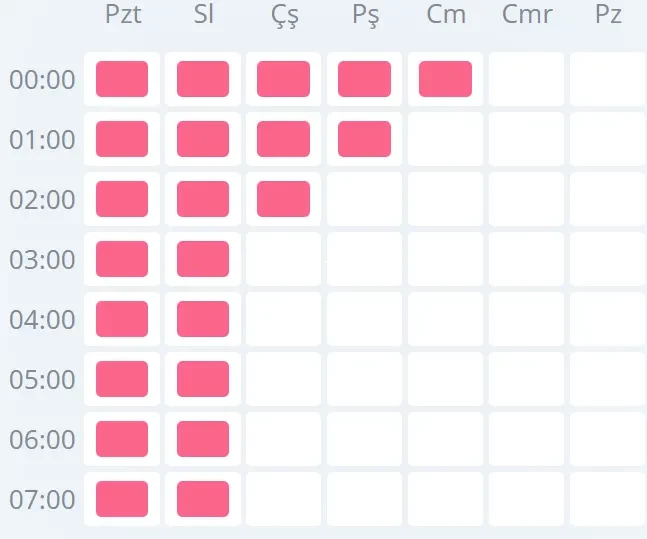Image resolution: width=647 pixels, height=539 pixels.
Task: Disable the Sl 01:00 time slot
Action: tap(203, 139)
